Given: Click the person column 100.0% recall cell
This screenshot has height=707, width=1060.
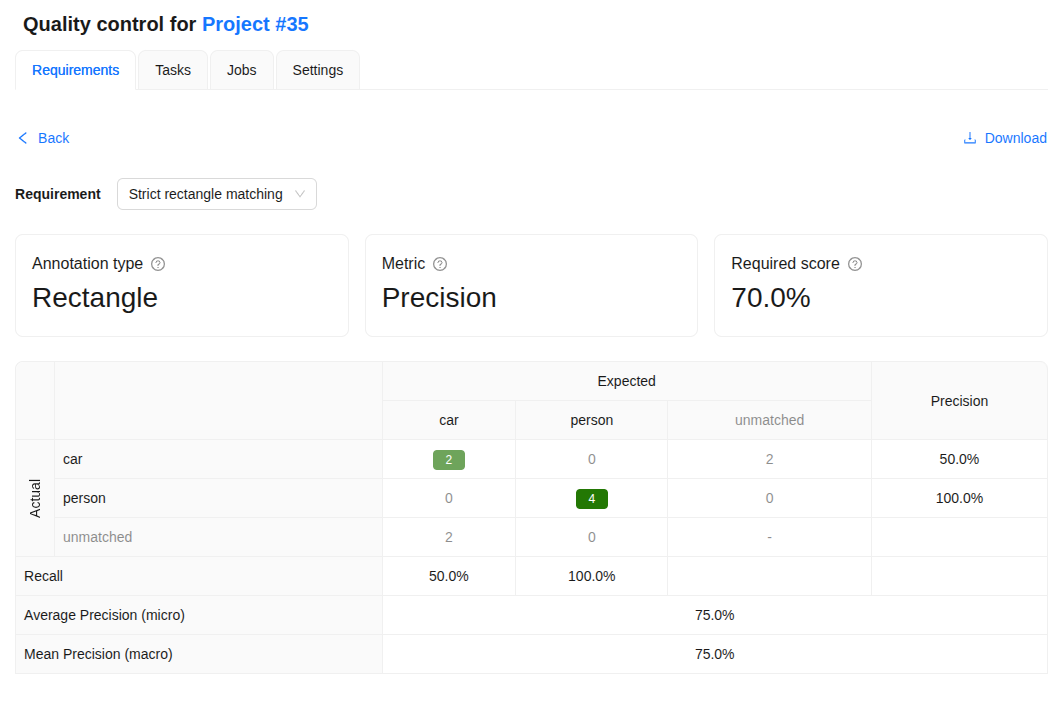Looking at the screenshot, I should (x=592, y=577).
